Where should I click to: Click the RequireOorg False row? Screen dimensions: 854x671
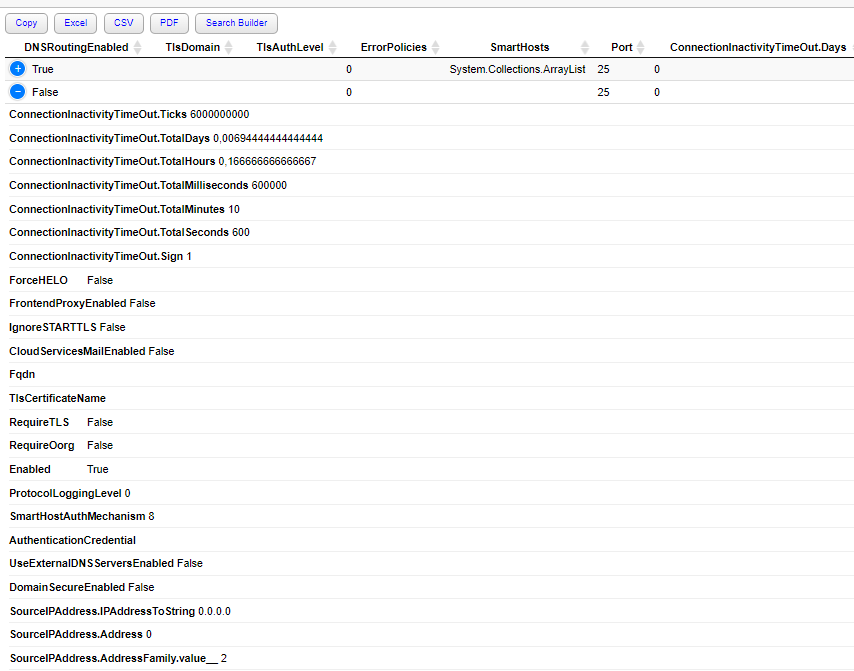point(429,445)
